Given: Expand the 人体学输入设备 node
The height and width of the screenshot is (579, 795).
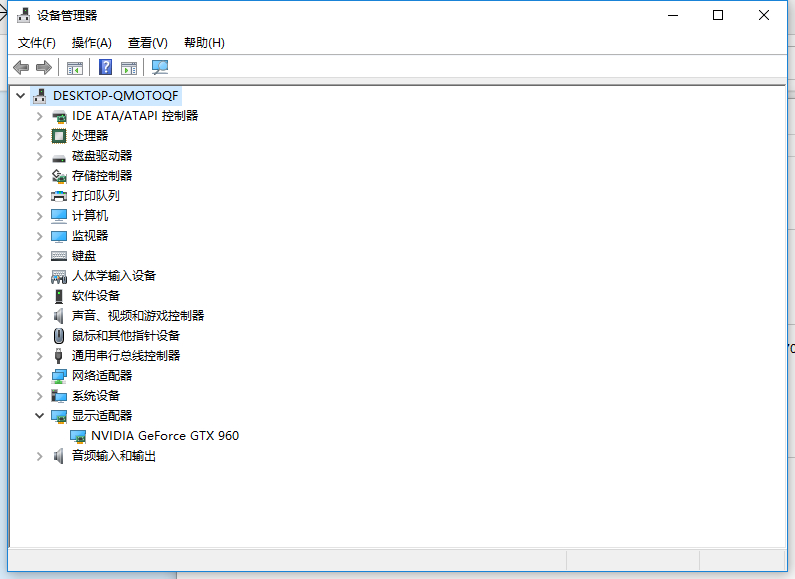Looking at the screenshot, I should pyautogui.click(x=40, y=276).
